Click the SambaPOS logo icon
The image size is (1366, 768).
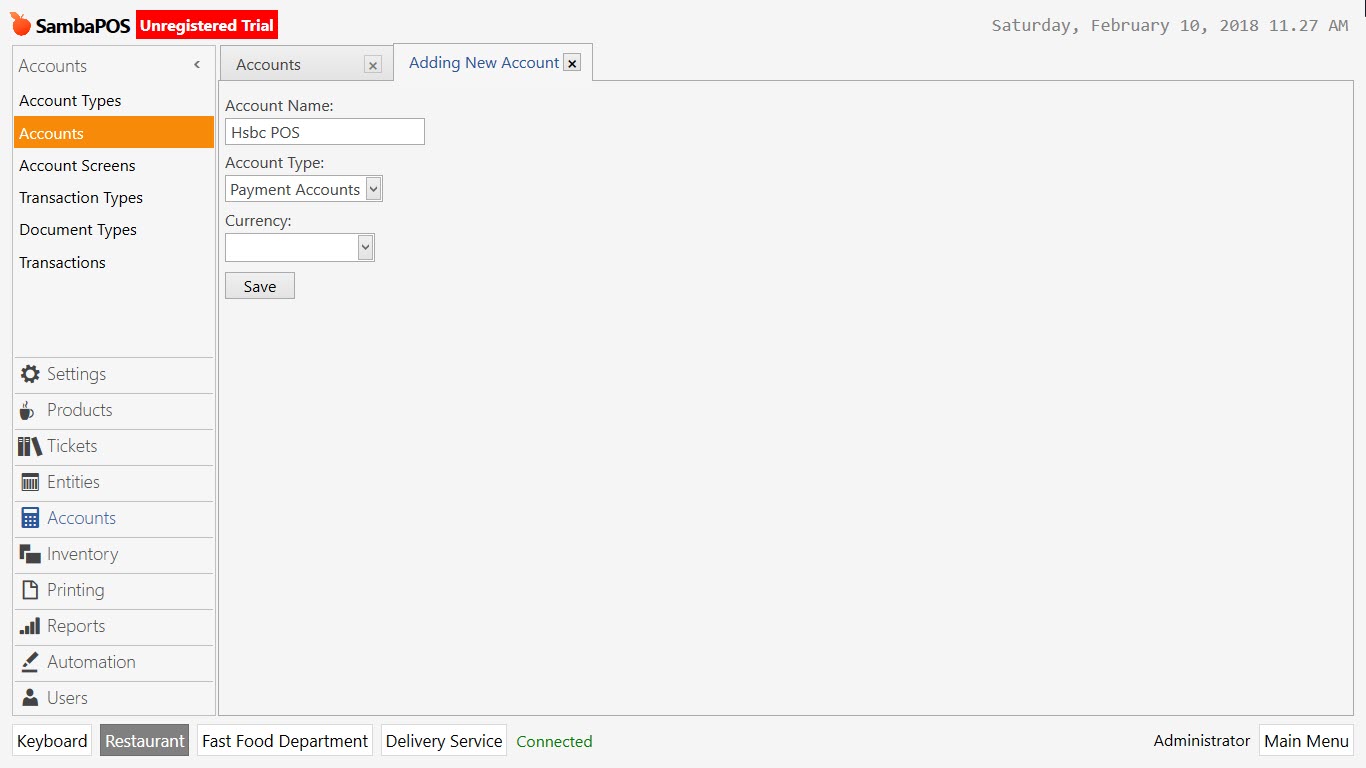click(21, 25)
